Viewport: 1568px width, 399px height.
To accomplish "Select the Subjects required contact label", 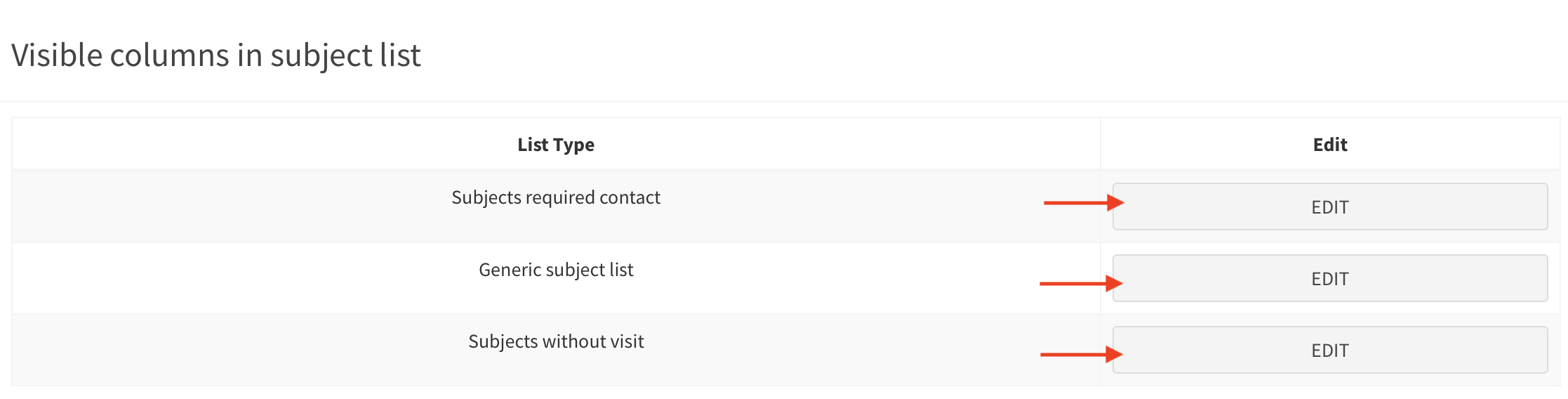I will 555,198.
